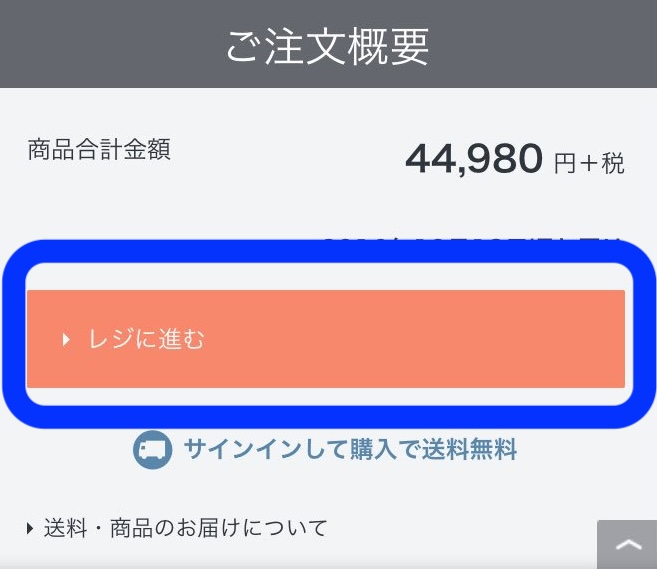This screenshot has height=569, width=657.
Task: Select the 44,980 total price amount
Action: click(x=474, y=158)
